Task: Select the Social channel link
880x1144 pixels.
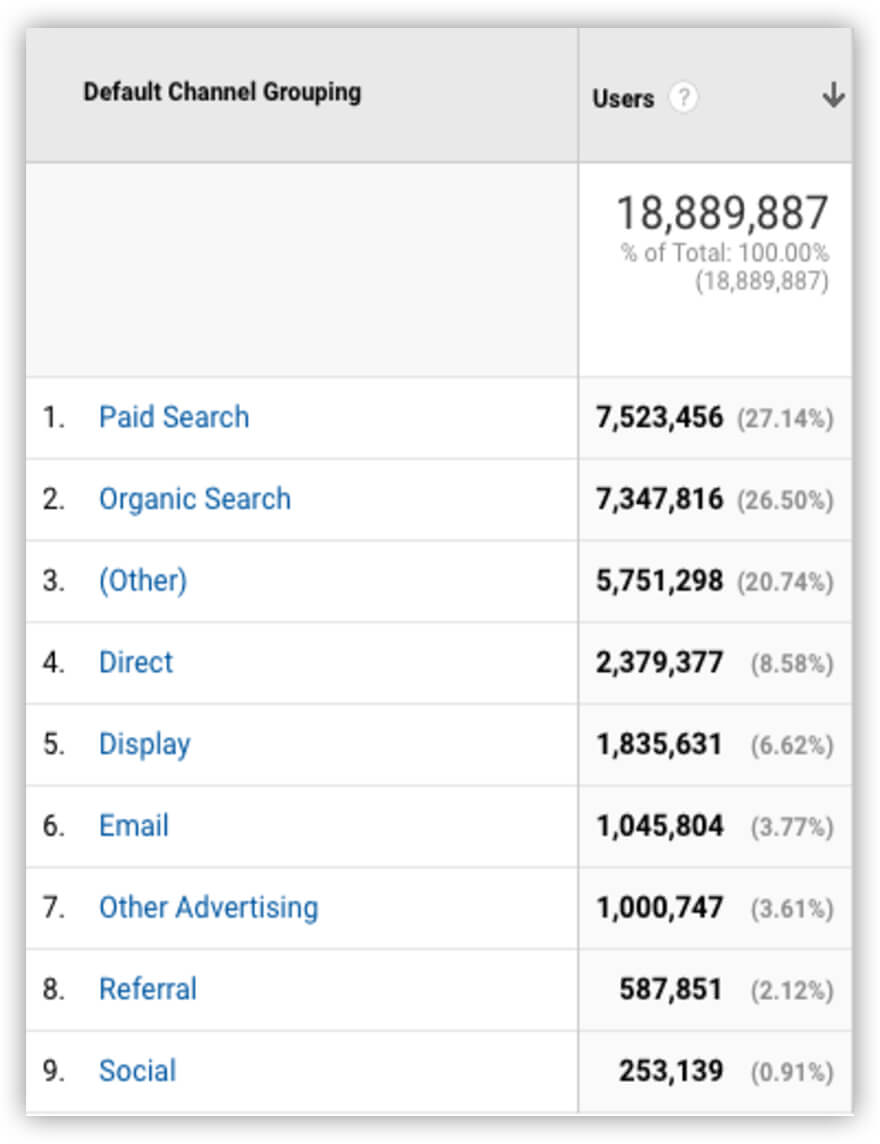Action: point(138,1071)
